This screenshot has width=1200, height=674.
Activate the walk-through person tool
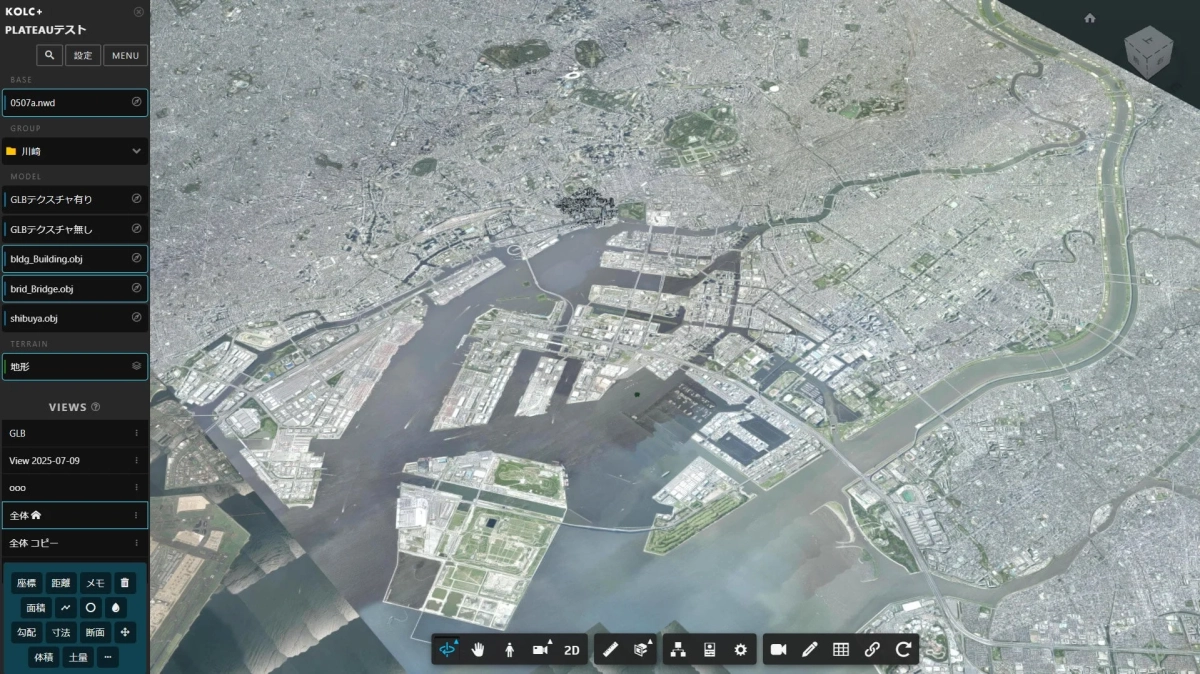click(x=509, y=649)
